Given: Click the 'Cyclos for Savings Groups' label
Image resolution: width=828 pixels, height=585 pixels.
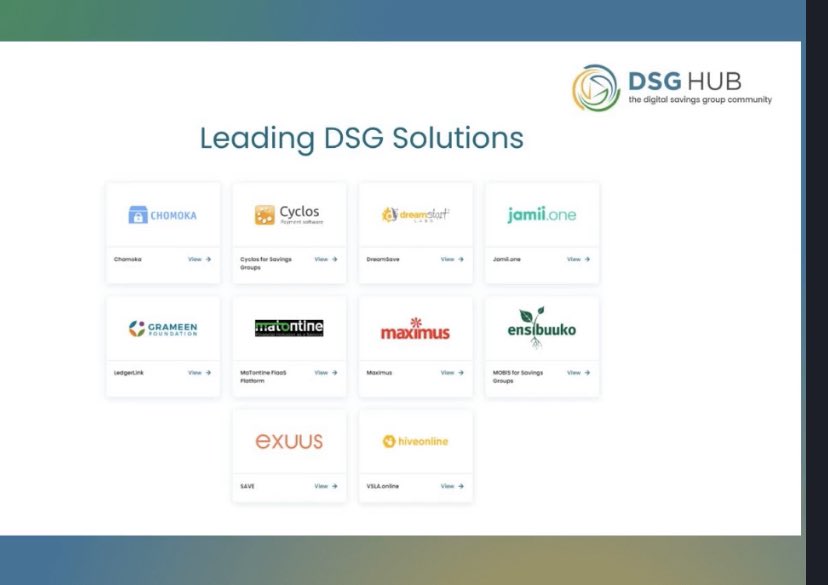Looking at the screenshot, I should point(266,263).
